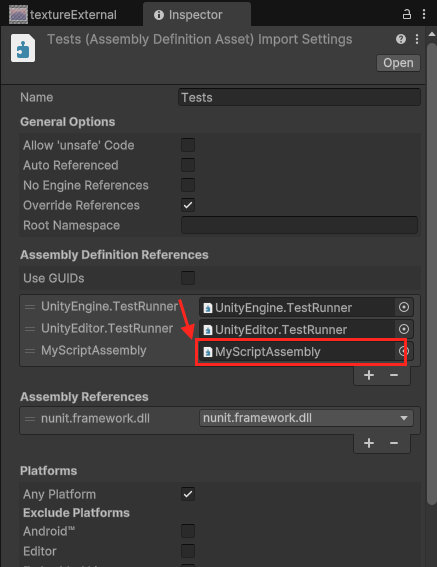Add an assembly reference with plus
Screen dimensions: 437x567
click(x=369, y=443)
